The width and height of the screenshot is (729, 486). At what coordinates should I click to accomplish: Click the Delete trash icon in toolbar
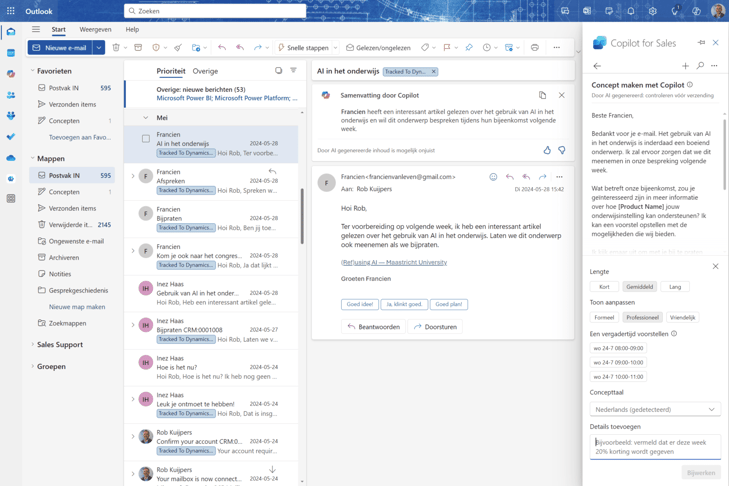tap(116, 47)
